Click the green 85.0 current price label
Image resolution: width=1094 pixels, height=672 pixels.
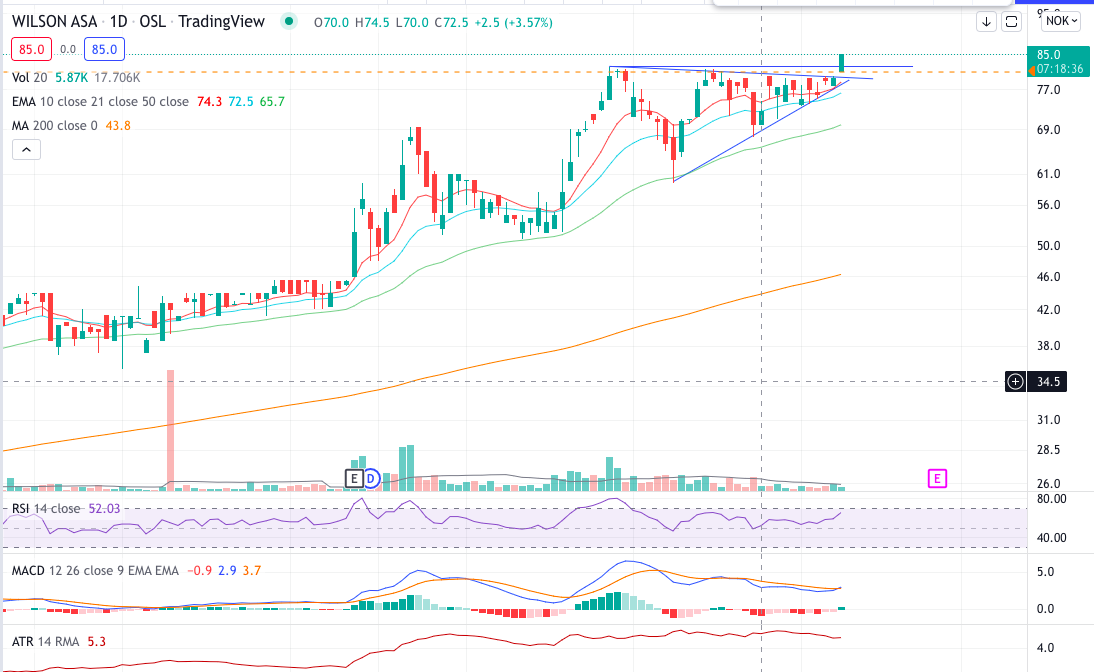1049,55
